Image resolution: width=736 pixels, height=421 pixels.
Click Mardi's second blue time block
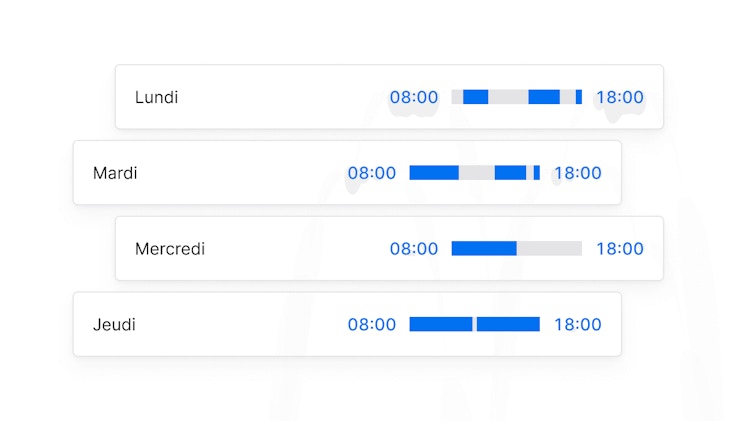pos(510,173)
